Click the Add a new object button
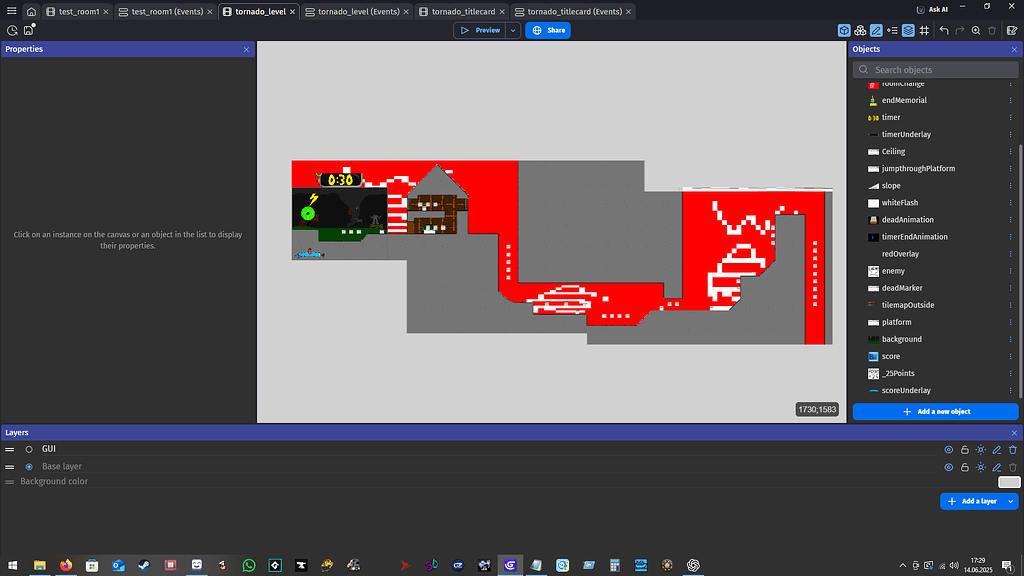Screen dimensions: 1024x576 pos(934,411)
